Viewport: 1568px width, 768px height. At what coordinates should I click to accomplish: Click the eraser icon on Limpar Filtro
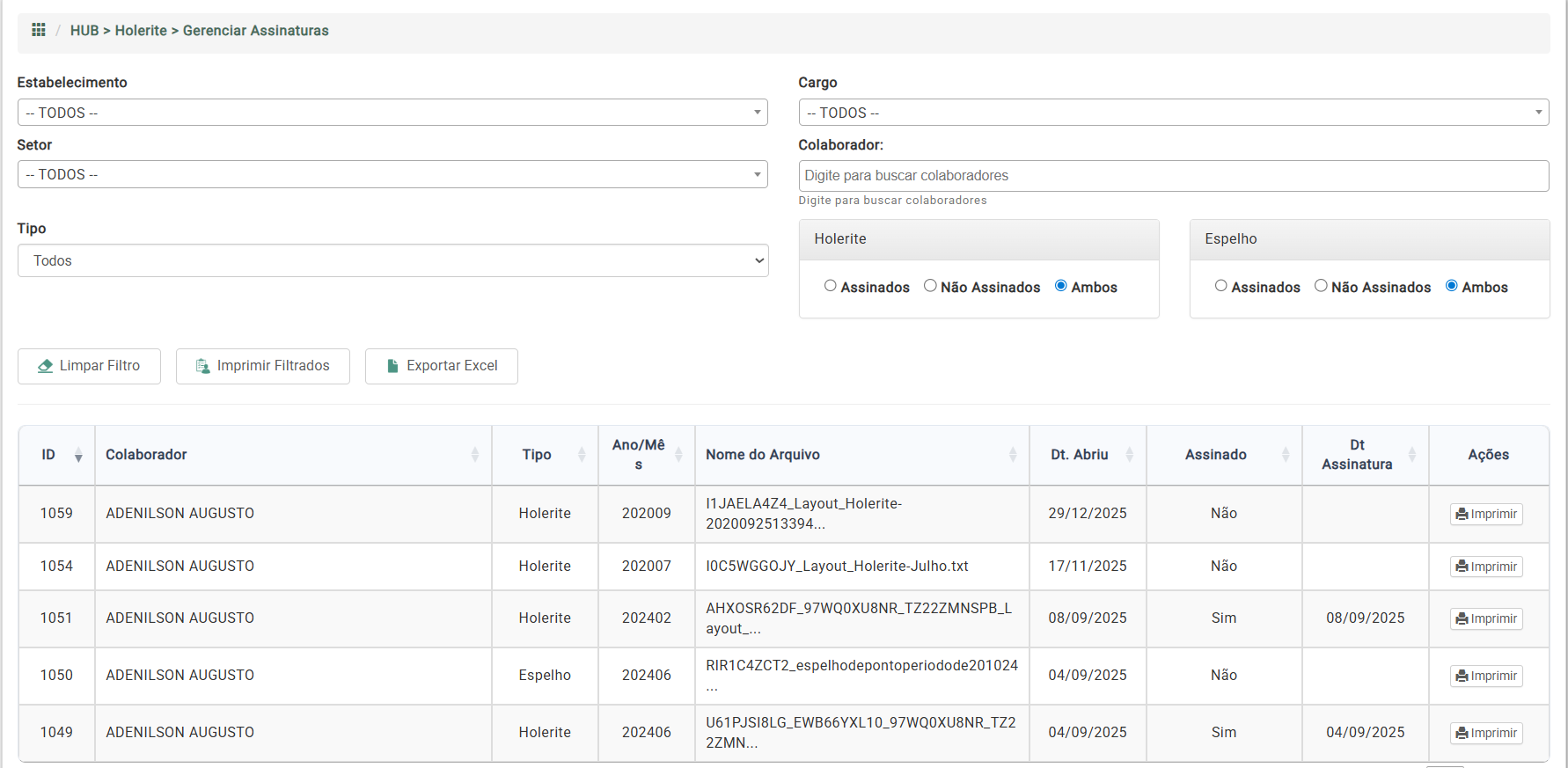(45, 366)
